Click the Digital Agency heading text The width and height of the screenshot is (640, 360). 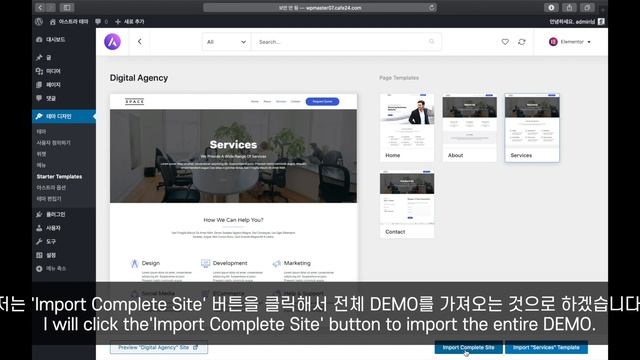(139, 78)
